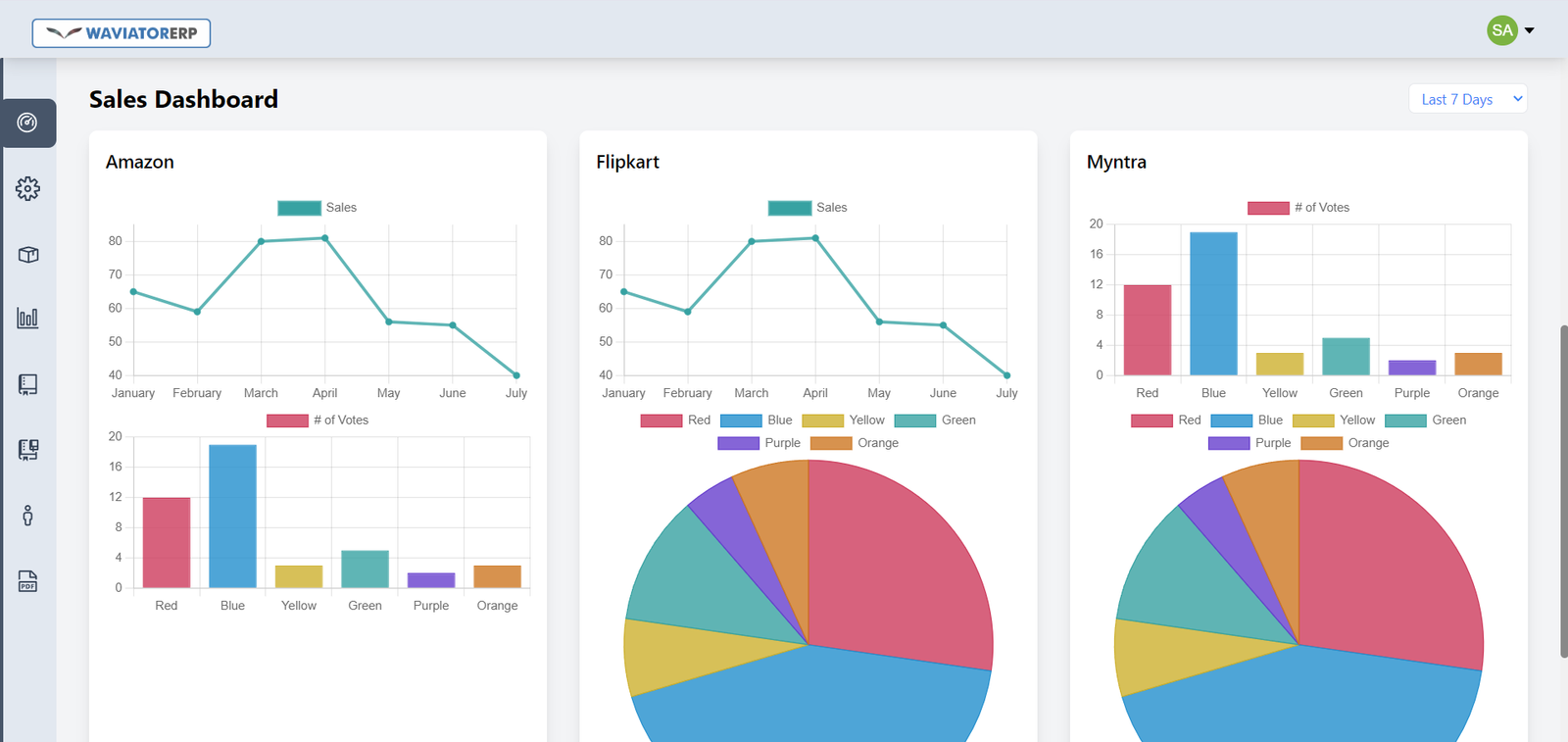Toggle Green legend item in Flipkart pie chart

935,420
